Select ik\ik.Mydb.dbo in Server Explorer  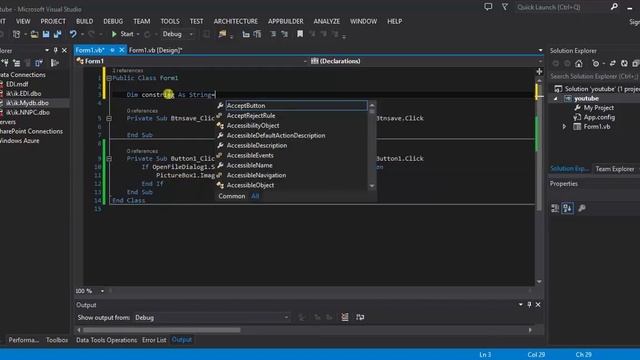click(x=27, y=103)
